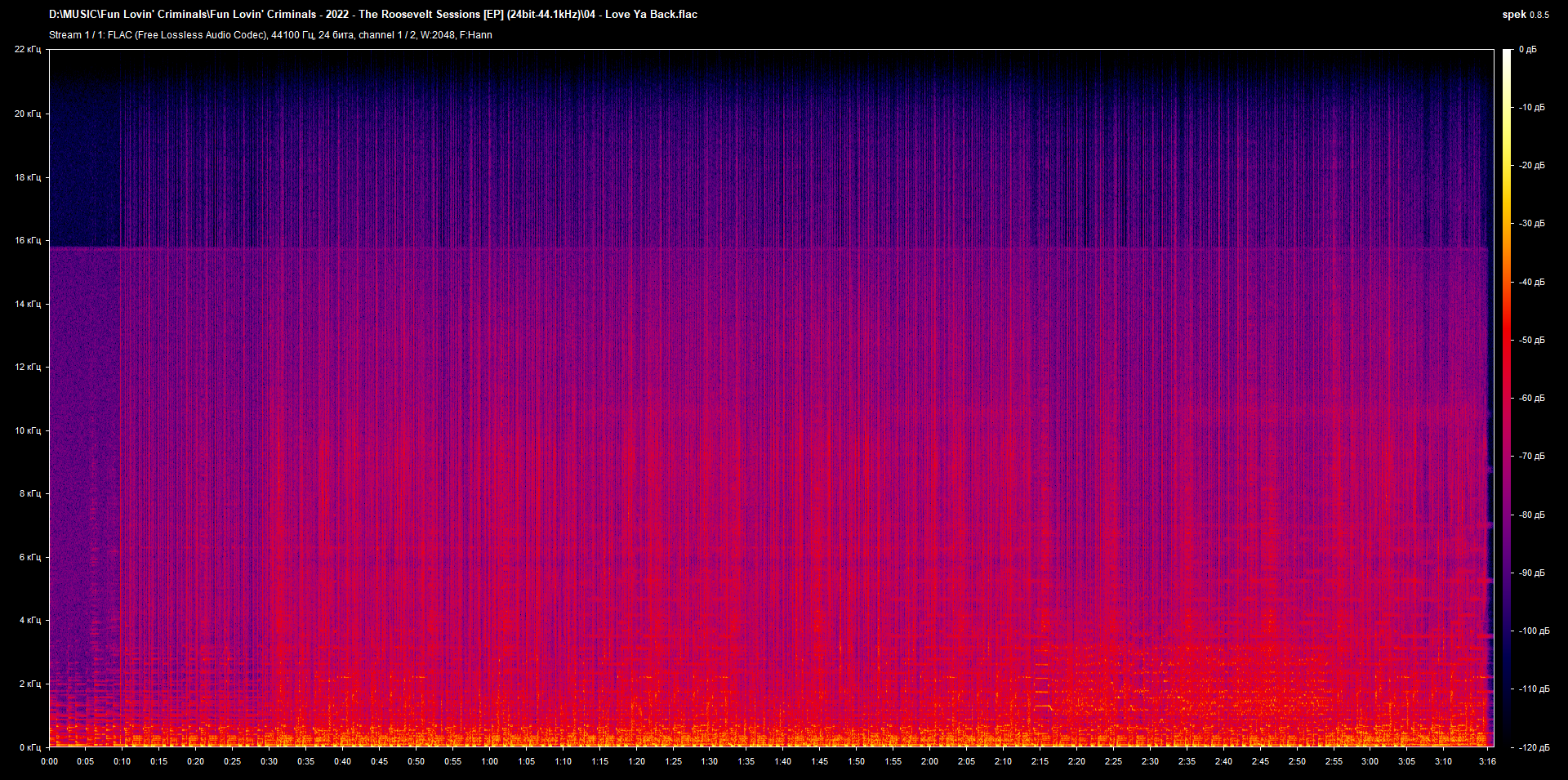This screenshot has width=1568, height=780.
Task: Select the 2:00 mark on time axis
Action: coord(929,761)
